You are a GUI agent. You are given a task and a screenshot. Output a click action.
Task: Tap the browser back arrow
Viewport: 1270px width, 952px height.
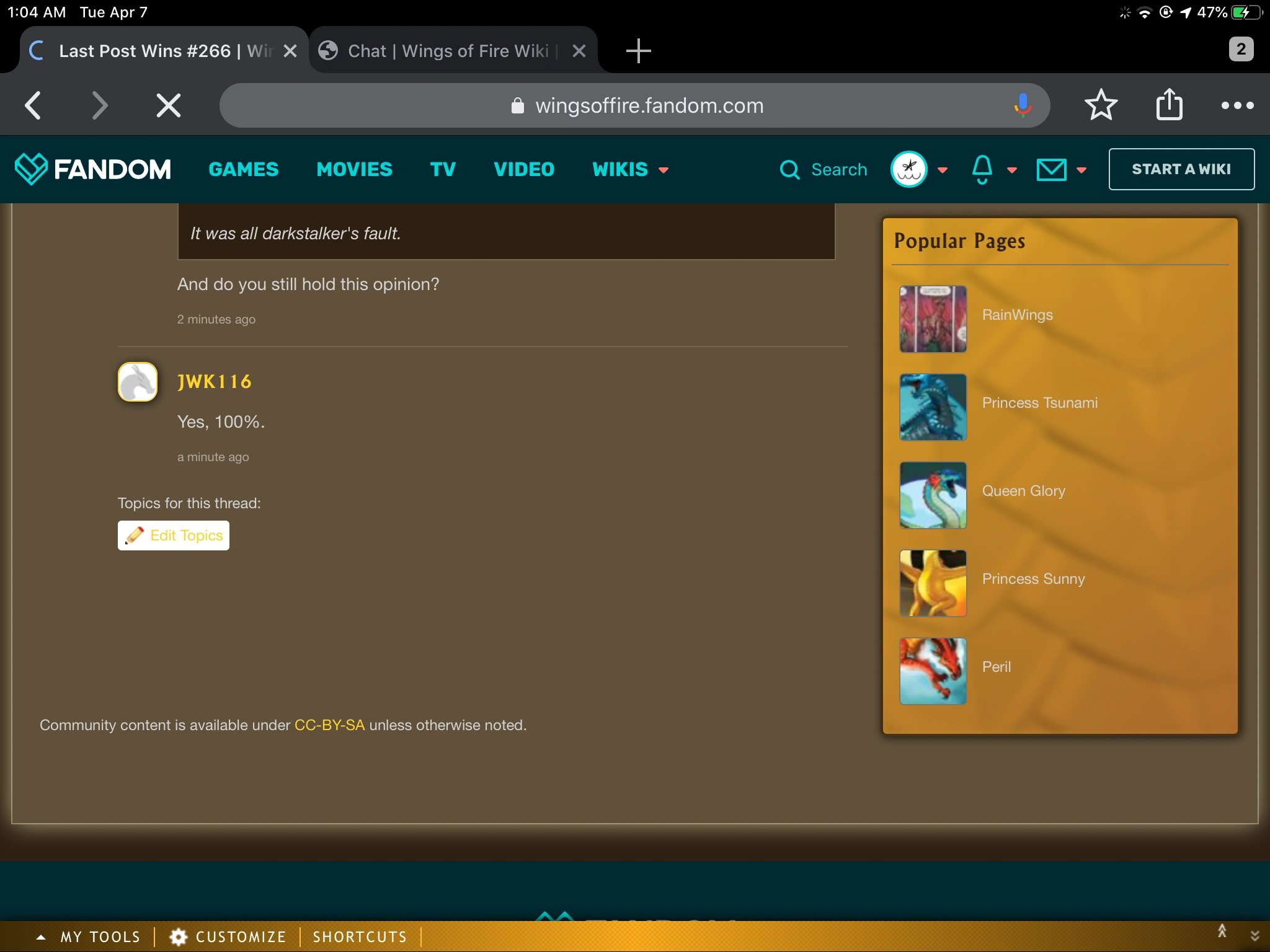point(33,105)
